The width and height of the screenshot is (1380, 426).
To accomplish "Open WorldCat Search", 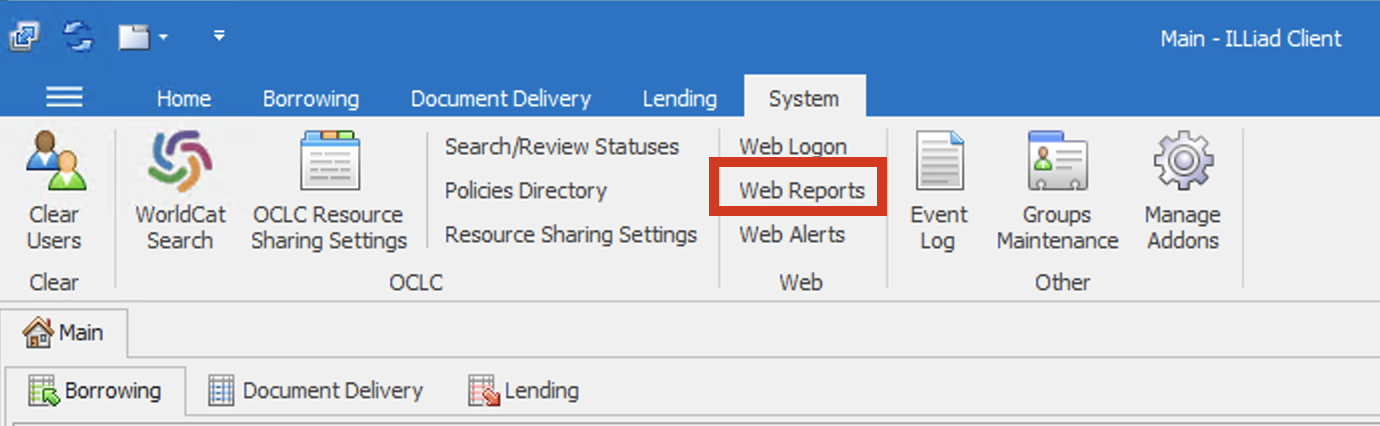I will pyautogui.click(x=181, y=164).
